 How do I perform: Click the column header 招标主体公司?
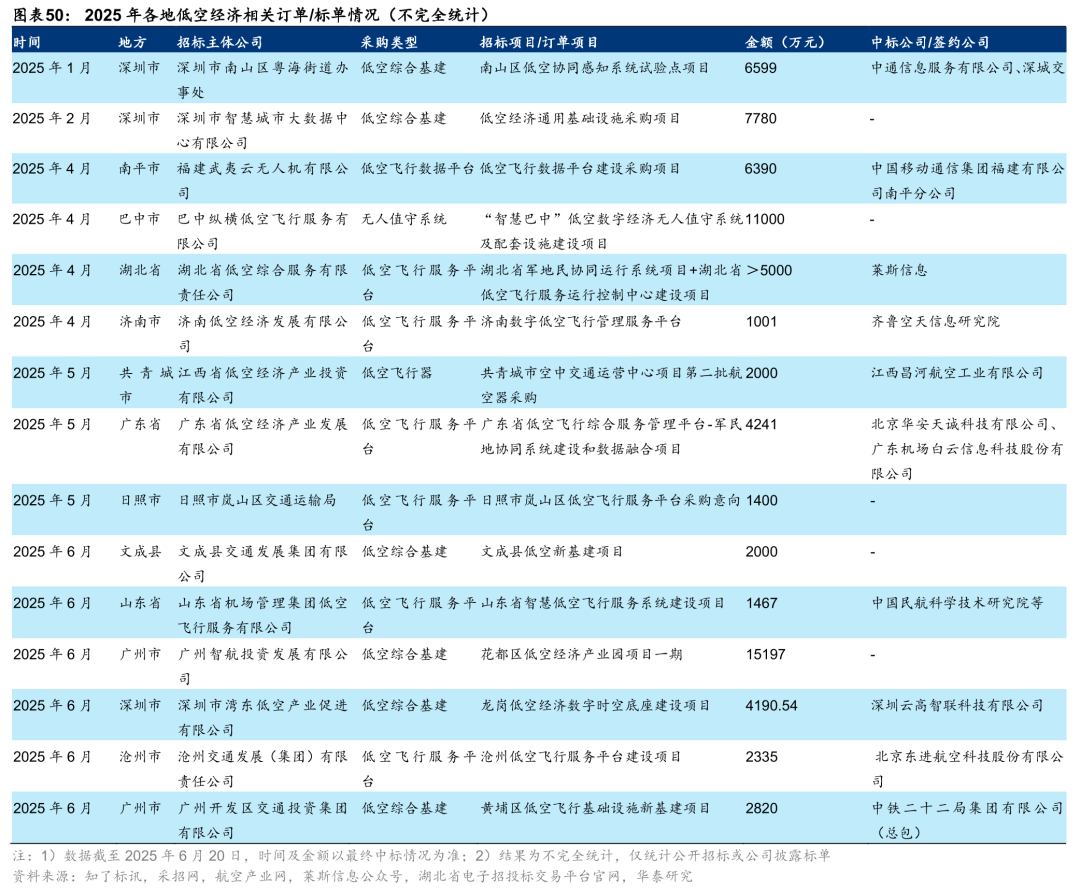(220, 43)
